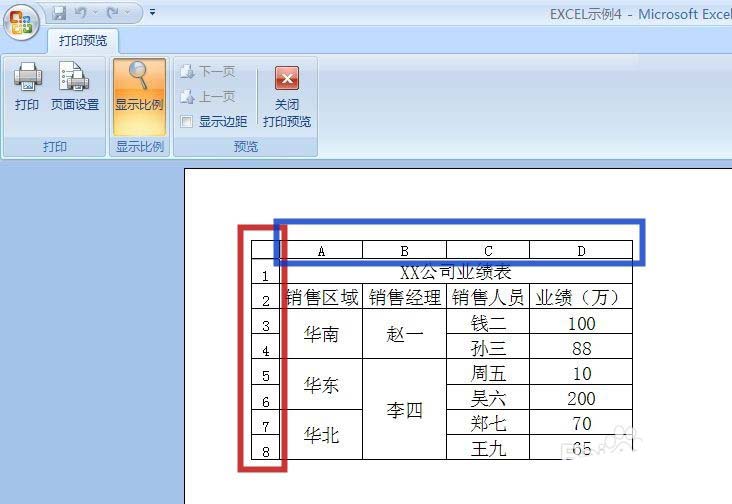Image resolution: width=732 pixels, height=504 pixels.
Task: Enable the 显示边距 checkbox
Action: (187, 122)
